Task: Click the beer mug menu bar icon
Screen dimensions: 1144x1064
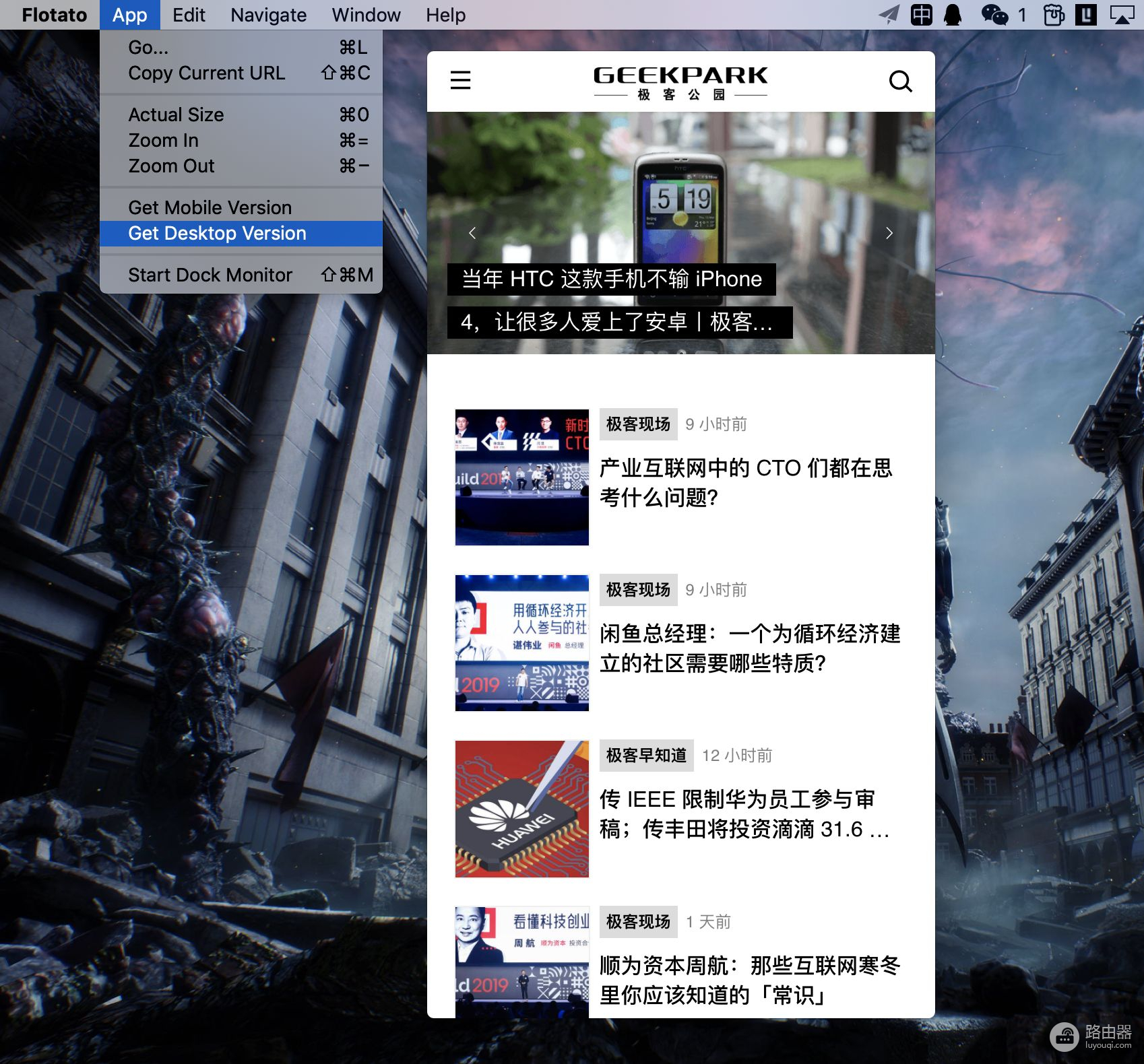Action: click(x=1054, y=15)
